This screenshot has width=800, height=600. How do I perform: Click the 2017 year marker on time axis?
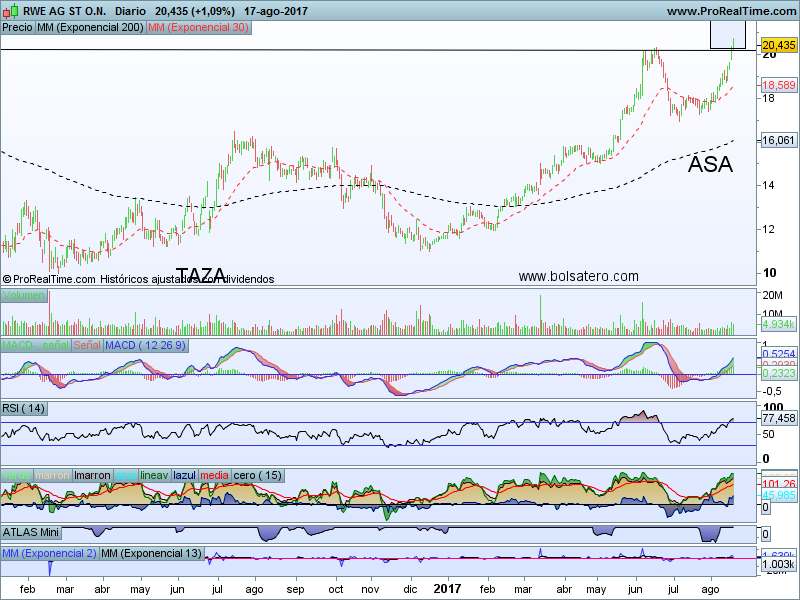447,591
